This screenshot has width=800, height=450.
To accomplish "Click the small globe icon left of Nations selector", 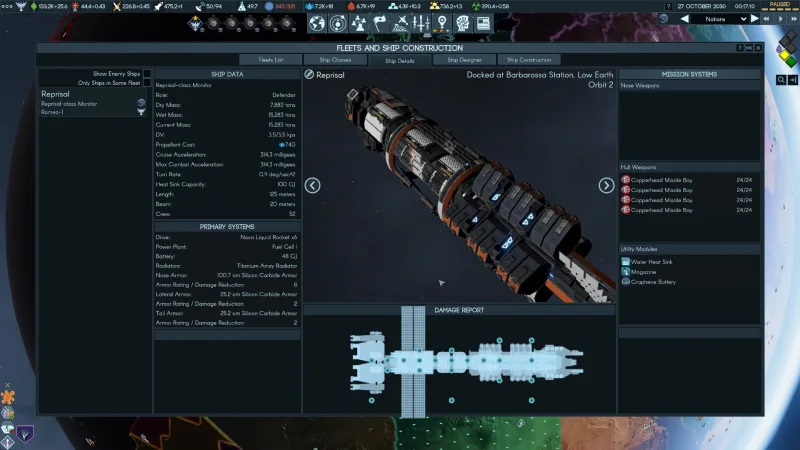I will pyautogui.click(x=663, y=19).
